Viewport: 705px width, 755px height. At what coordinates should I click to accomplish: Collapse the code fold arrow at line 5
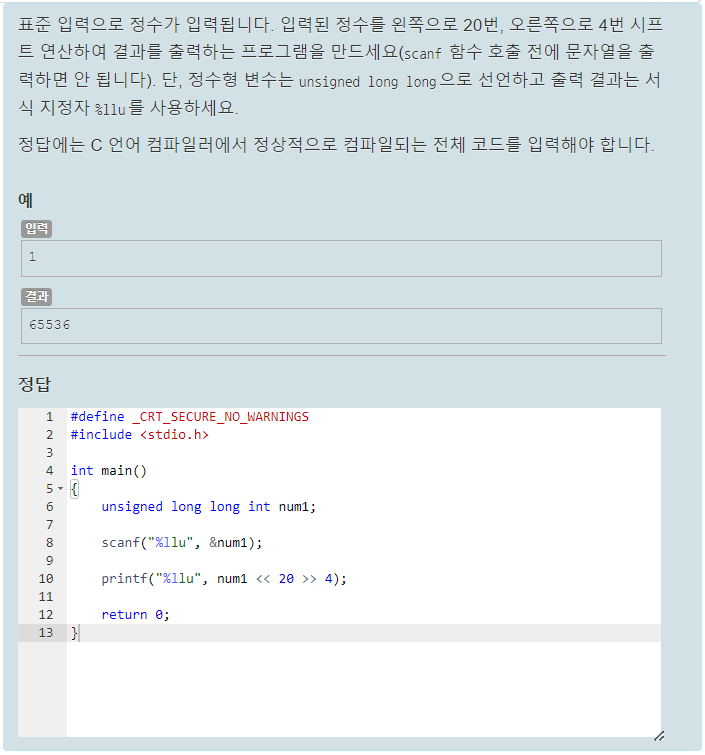click(x=60, y=489)
